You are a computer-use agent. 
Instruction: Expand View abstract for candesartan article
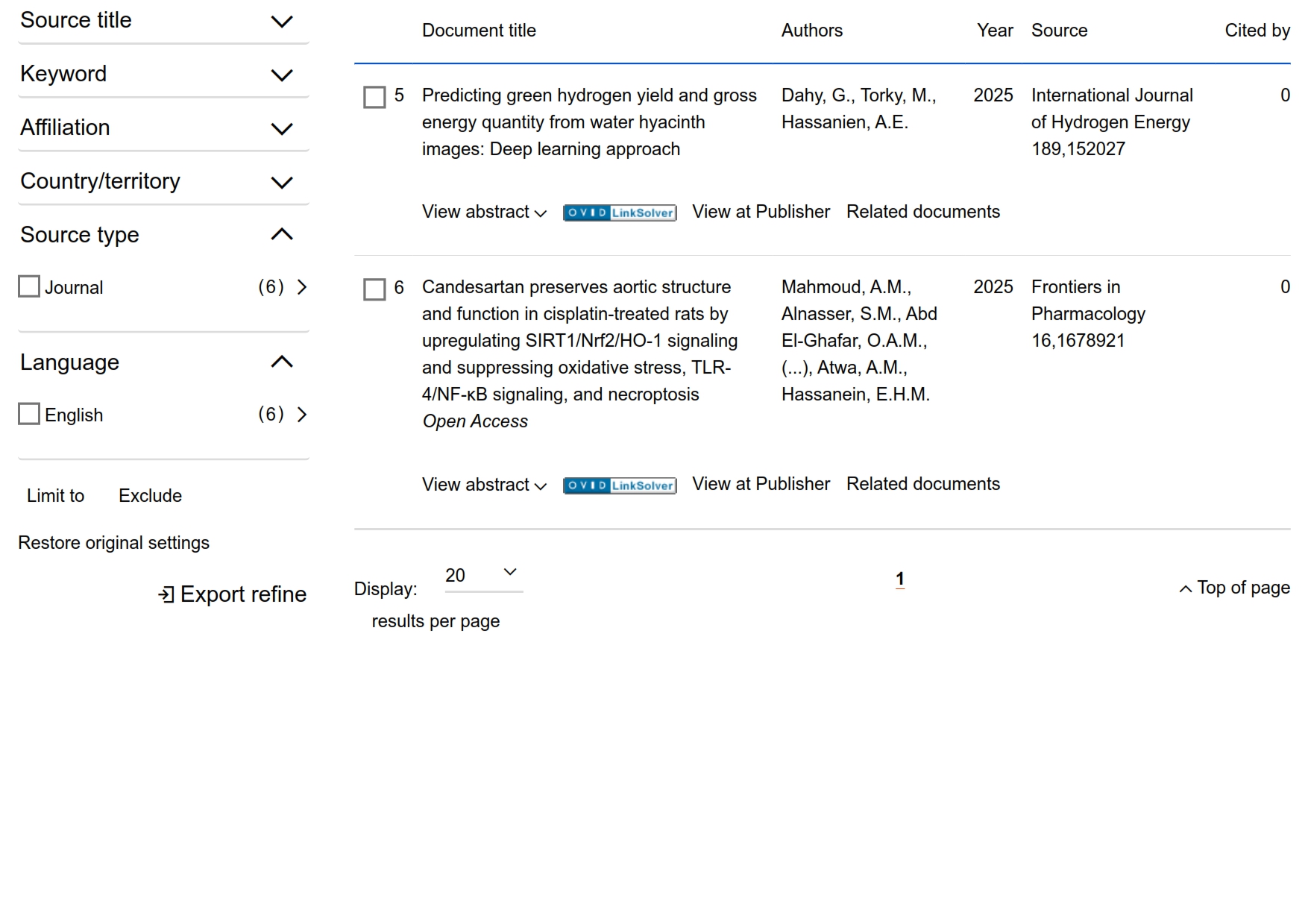(484, 485)
